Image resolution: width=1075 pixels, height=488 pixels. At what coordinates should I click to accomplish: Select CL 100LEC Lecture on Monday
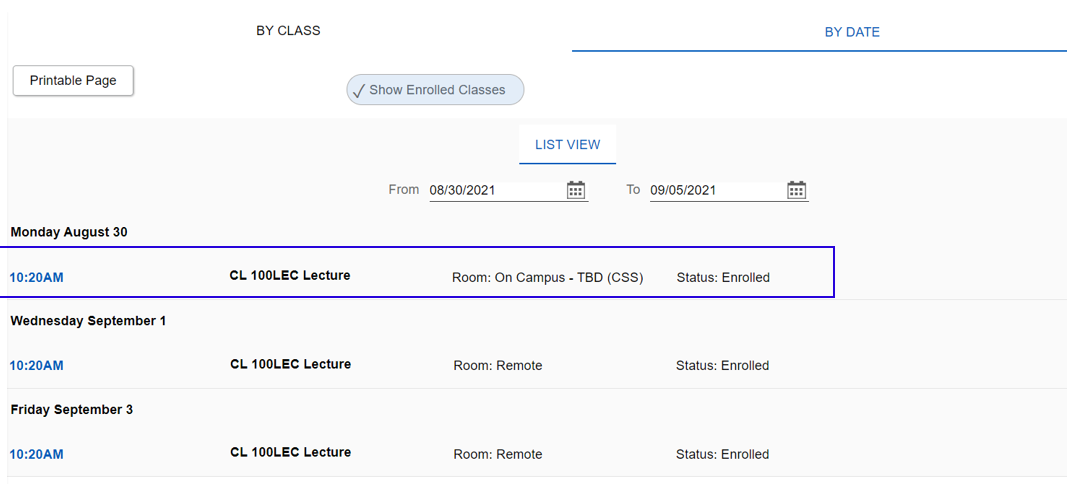290,275
